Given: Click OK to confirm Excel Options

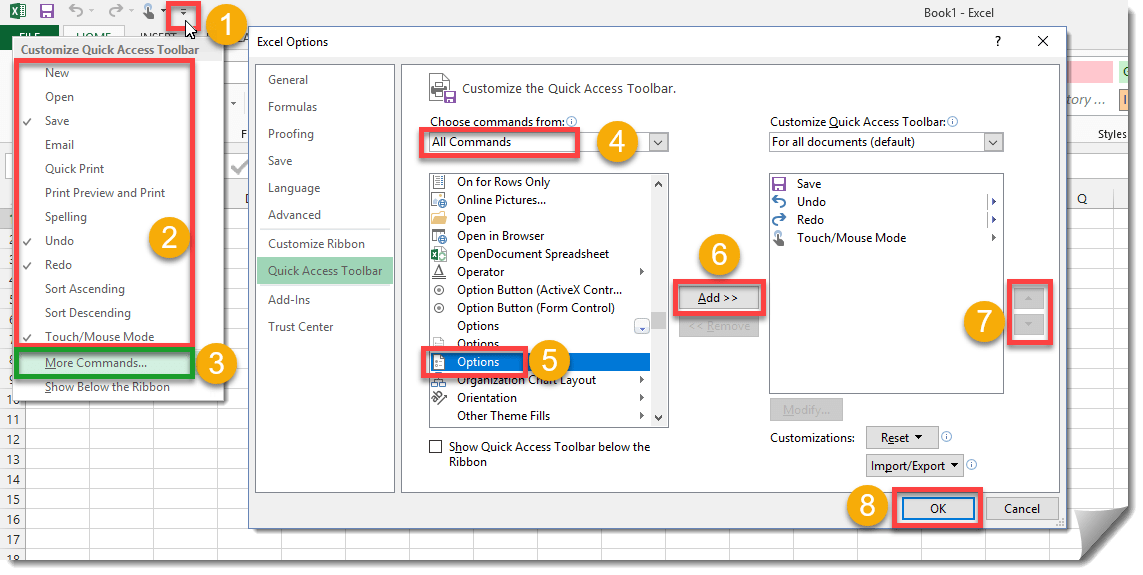Looking at the screenshot, I should pyautogui.click(x=938, y=509).
